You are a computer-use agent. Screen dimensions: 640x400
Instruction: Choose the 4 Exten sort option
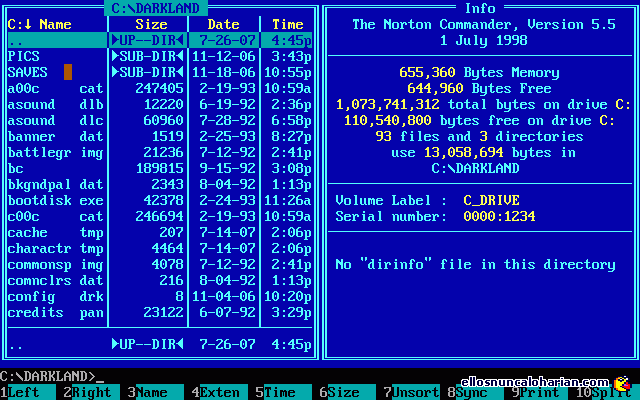pyautogui.click(x=219, y=393)
